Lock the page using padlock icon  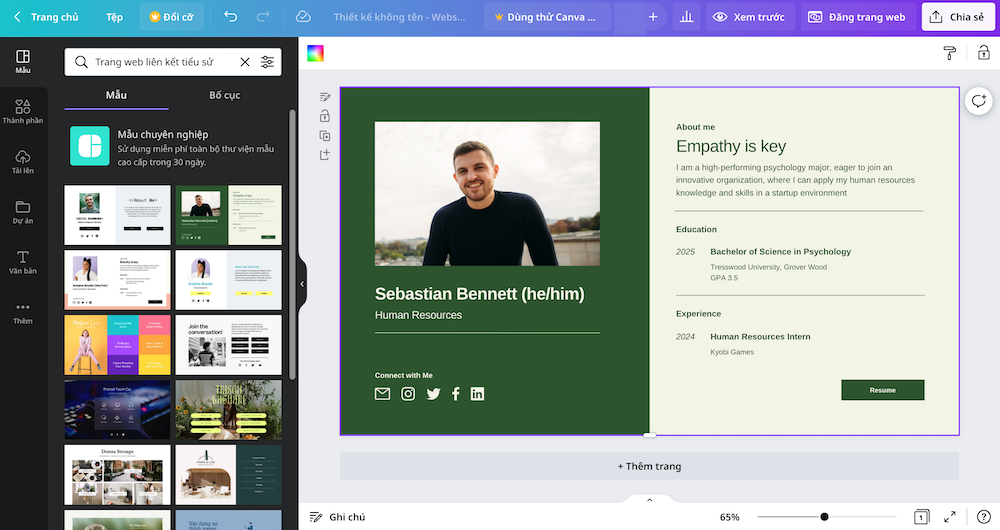[325, 116]
